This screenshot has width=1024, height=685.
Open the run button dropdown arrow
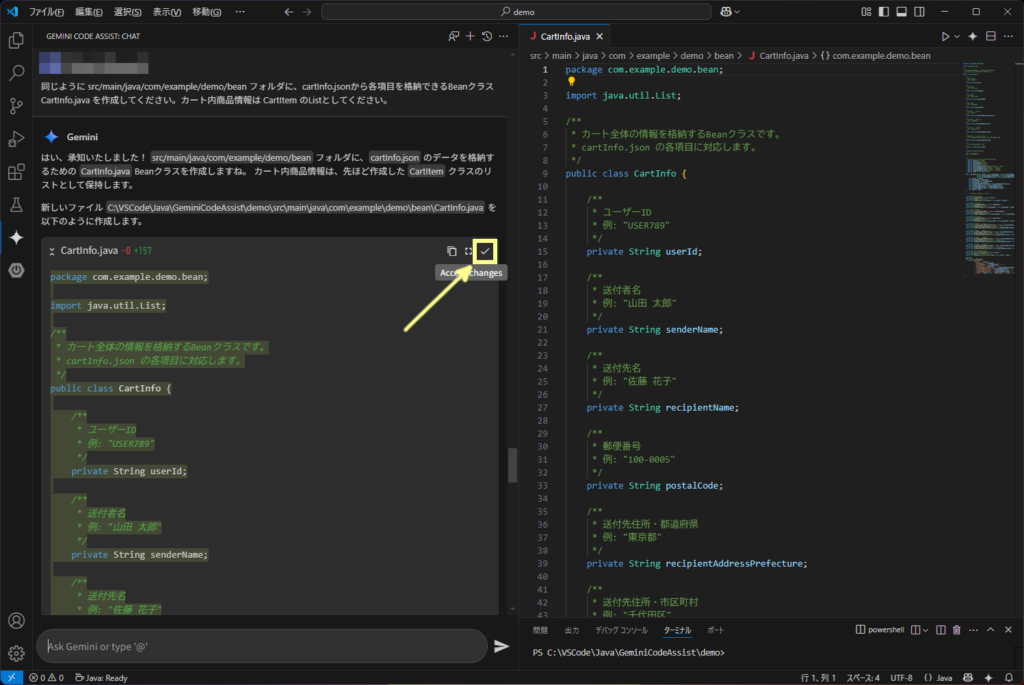point(957,37)
